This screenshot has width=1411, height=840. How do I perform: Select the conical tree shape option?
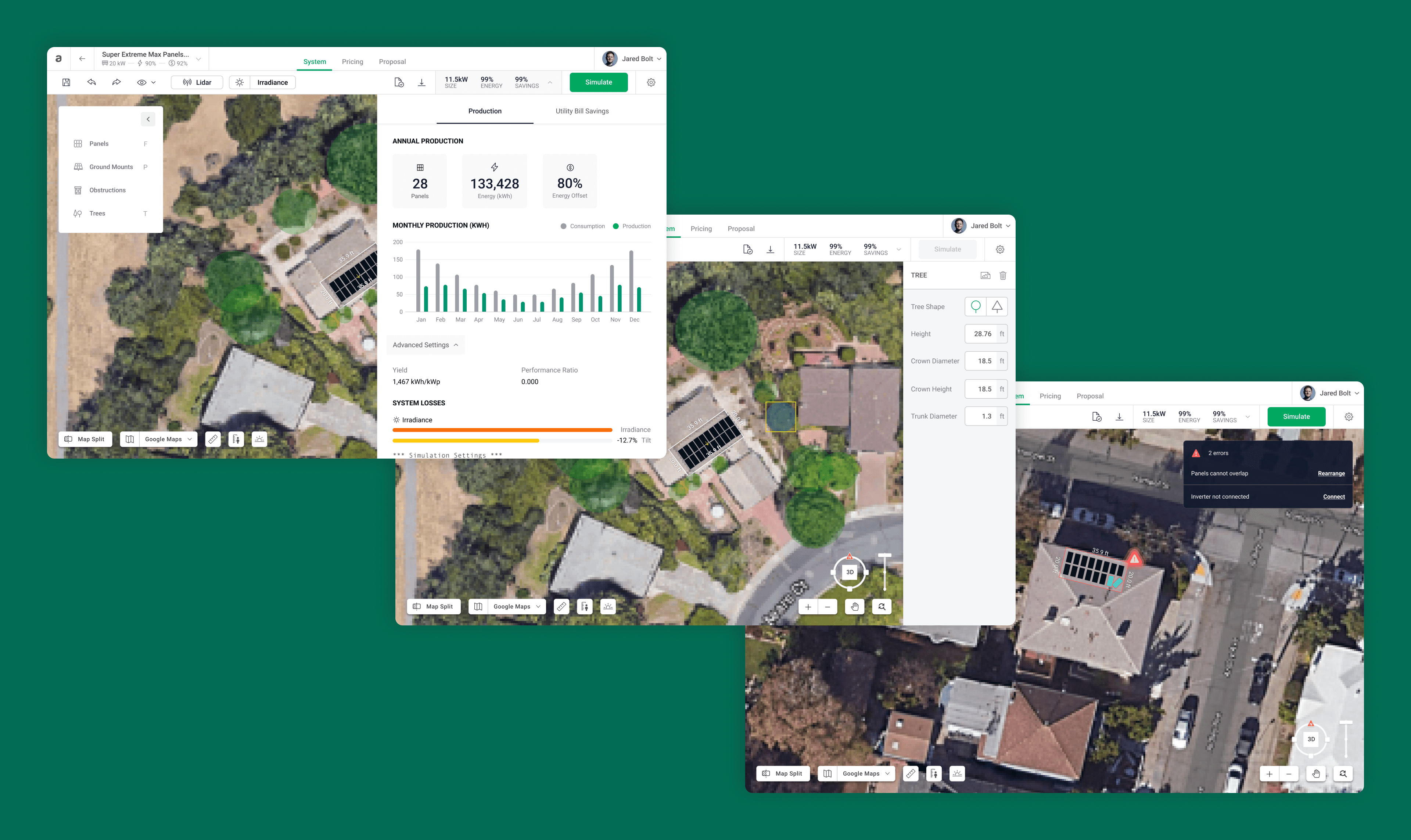click(x=997, y=306)
